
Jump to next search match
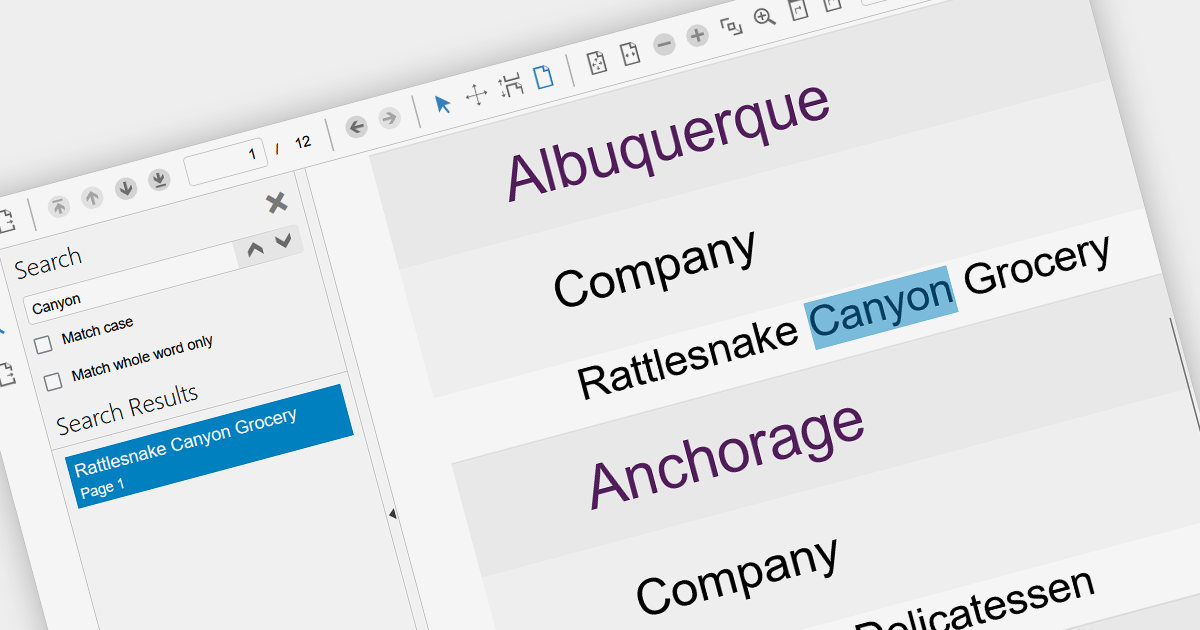click(283, 241)
